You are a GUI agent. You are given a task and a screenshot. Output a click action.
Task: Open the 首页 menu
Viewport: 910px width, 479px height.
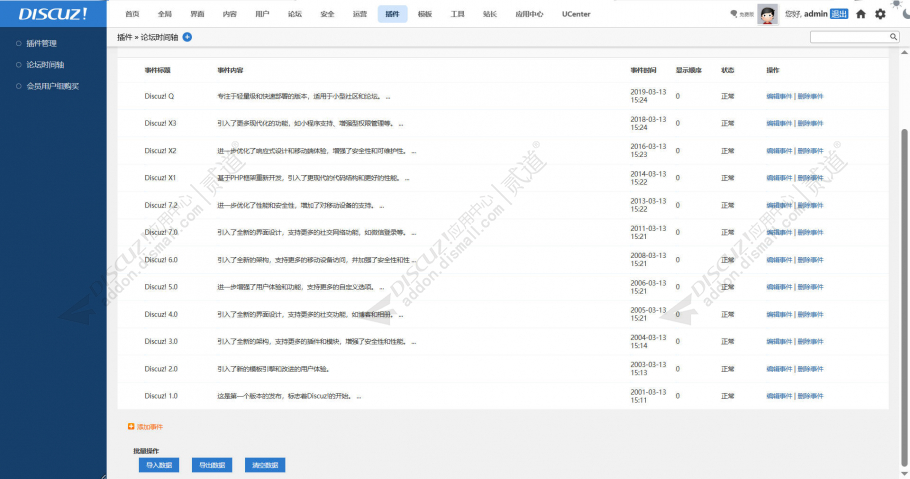(132, 14)
